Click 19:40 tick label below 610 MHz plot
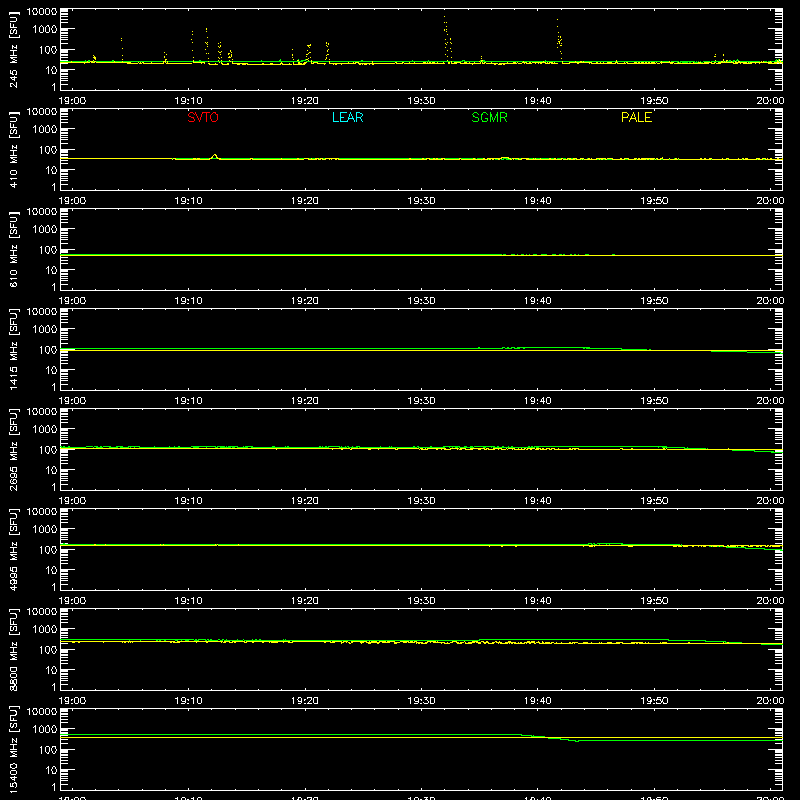 tap(538, 301)
